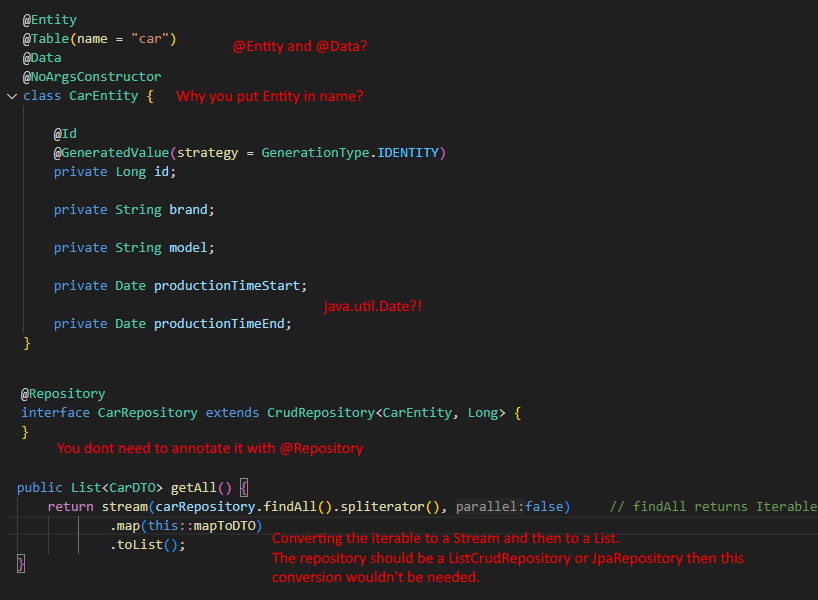The height and width of the screenshot is (600, 818).
Task: Click the this::mapToDTO method reference
Action: pyautogui.click(x=202, y=526)
